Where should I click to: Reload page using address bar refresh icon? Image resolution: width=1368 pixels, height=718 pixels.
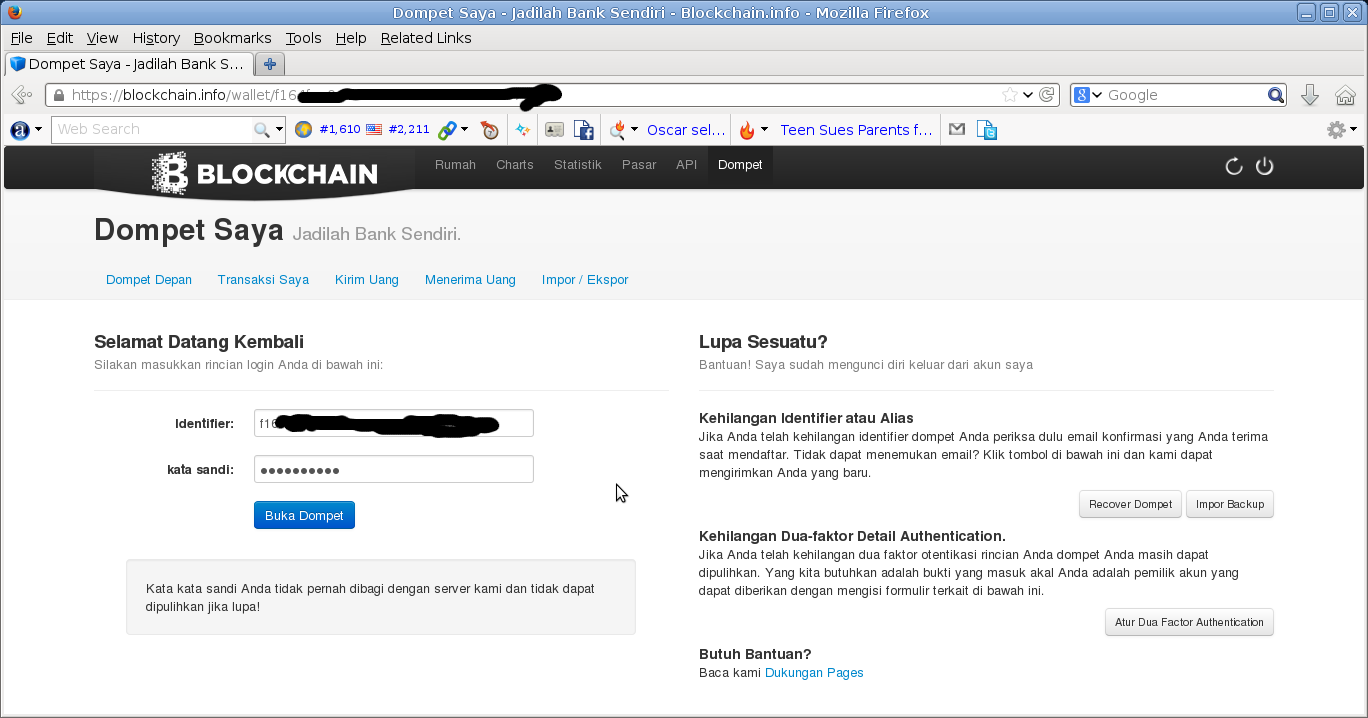tap(1047, 95)
